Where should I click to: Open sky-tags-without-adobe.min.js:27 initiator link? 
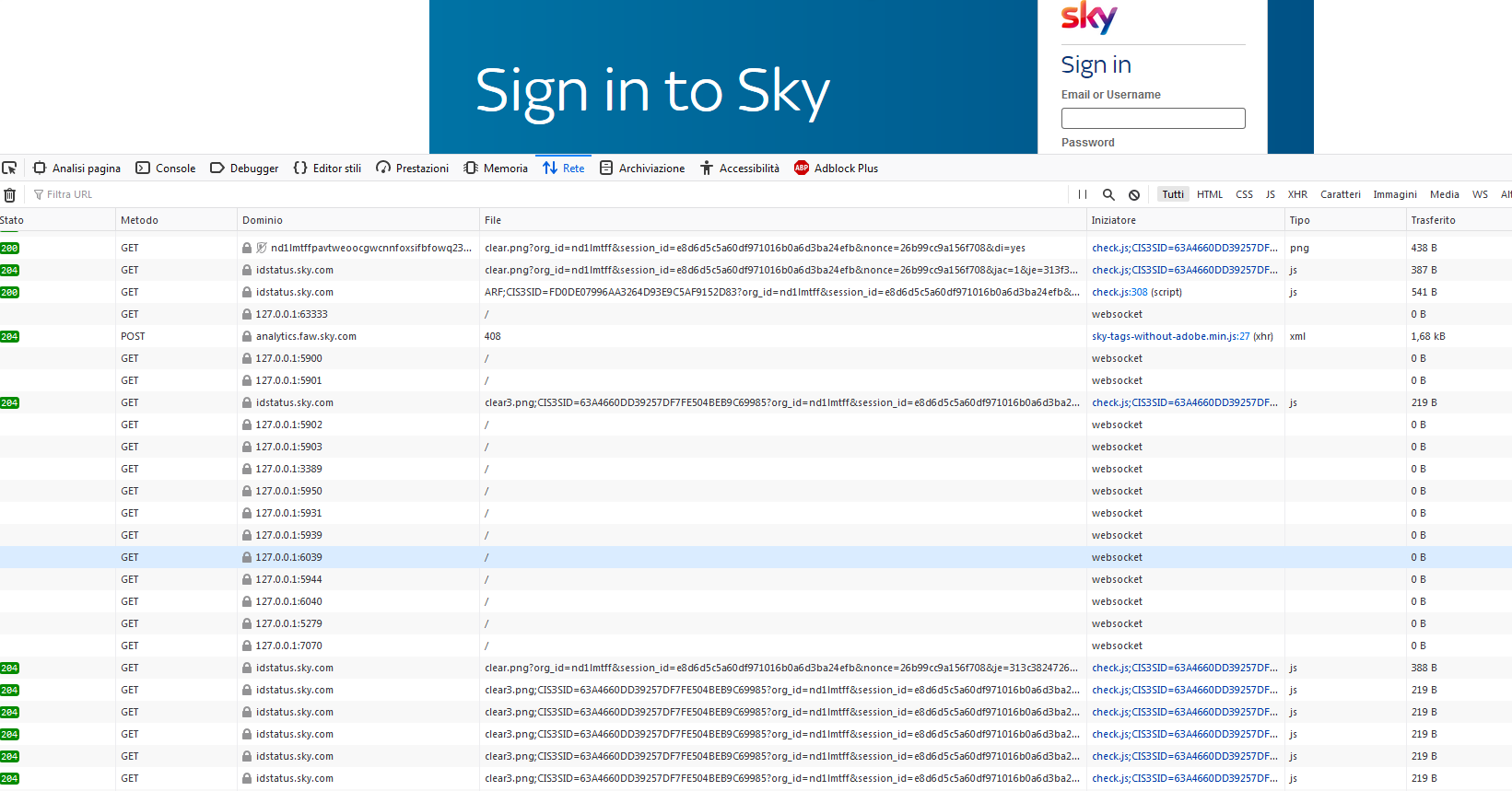(x=1170, y=336)
